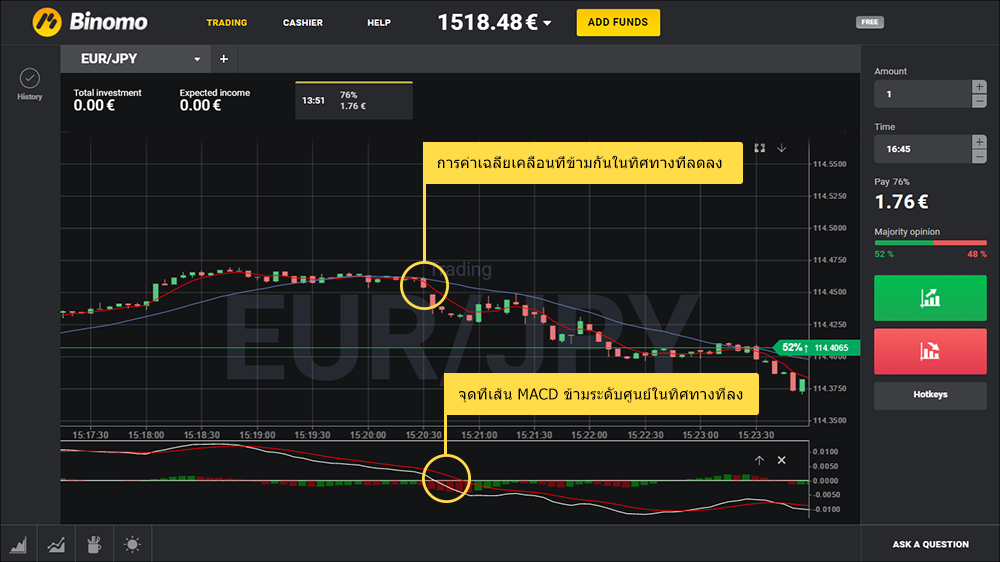Image resolution: width=1000 pixels, height=562 pixels.
Task: Add a new asset tab
Action: coord(223,59)
